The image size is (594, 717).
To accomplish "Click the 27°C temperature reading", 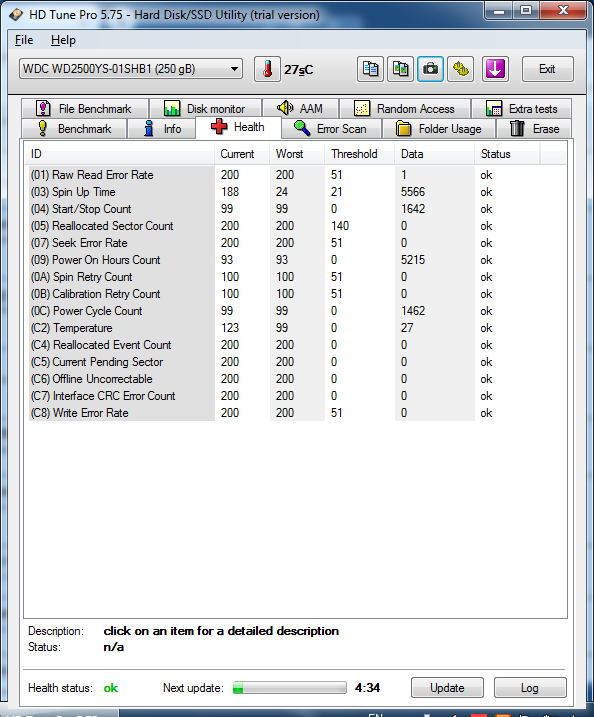I will click(299, 70).
